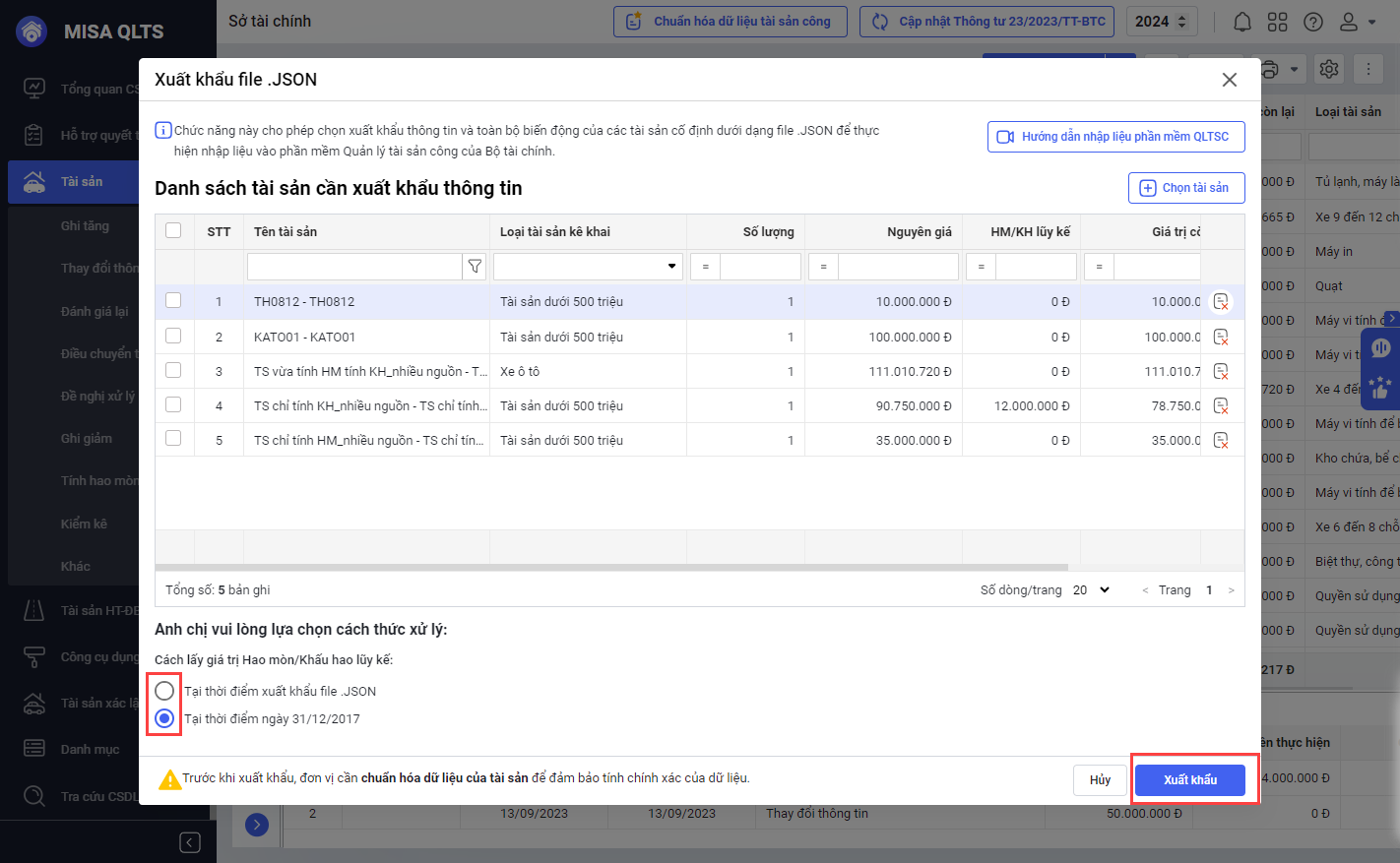Open Danh mục in sidebar
This screenshot has height=863, width=1400.
click(89, 749)
